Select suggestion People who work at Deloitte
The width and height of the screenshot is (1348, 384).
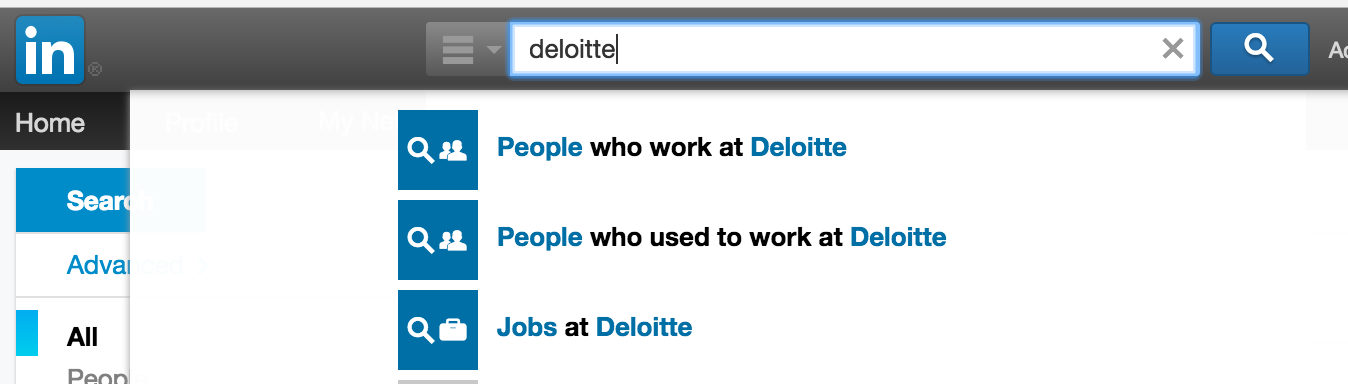[672, 148]
